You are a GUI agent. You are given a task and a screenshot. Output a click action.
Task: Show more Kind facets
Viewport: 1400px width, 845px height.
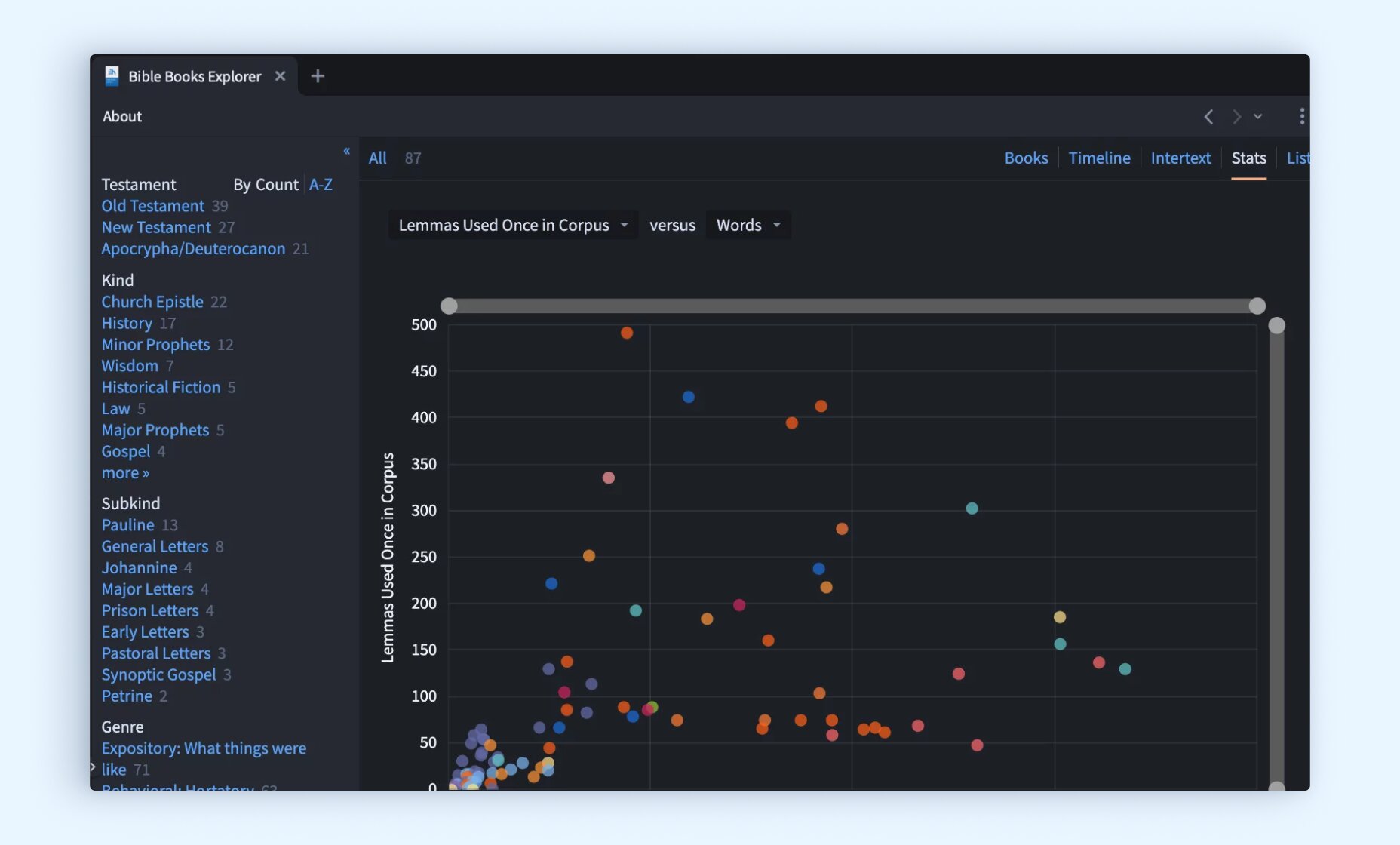point(125,473)
